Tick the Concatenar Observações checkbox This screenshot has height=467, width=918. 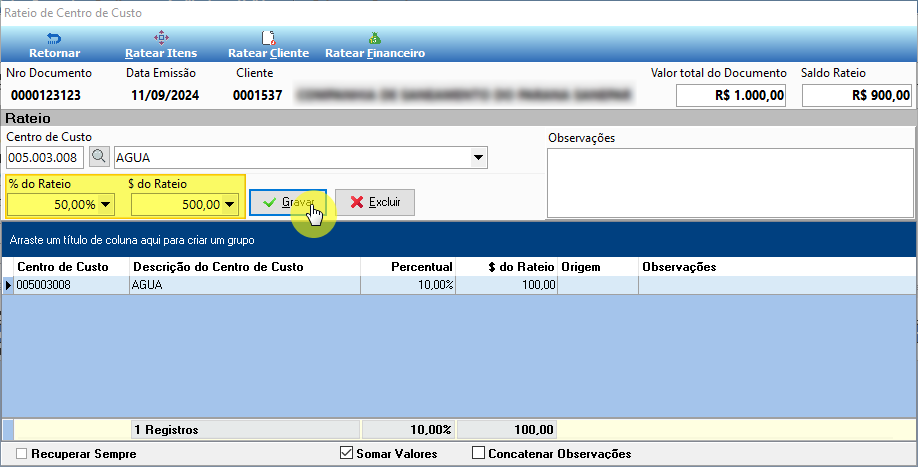[478, 453]
